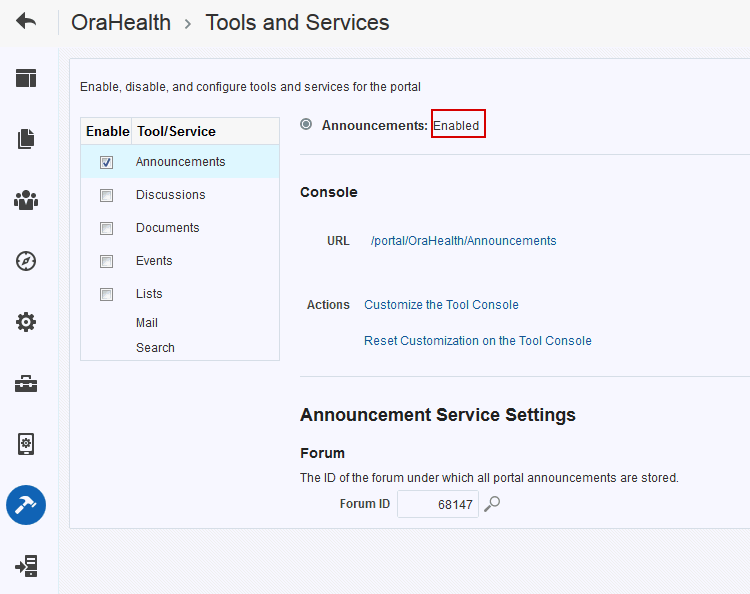Open the device settings icon
The width and height of the screenshot is (750, 594).
[x=26, y=444]
